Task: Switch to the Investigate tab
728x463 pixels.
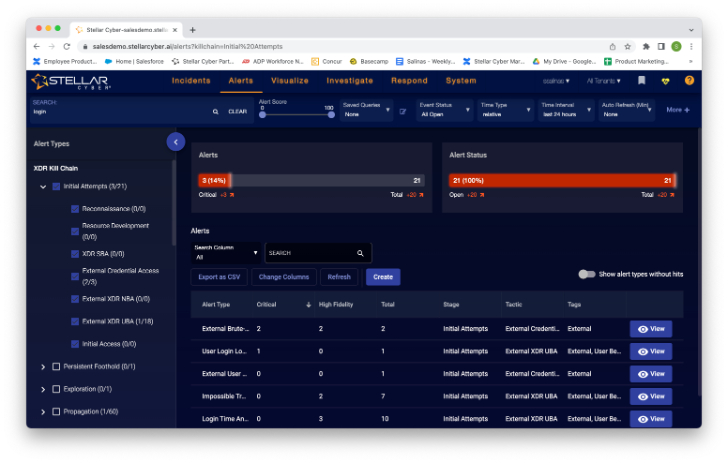Action: [349, 80]
